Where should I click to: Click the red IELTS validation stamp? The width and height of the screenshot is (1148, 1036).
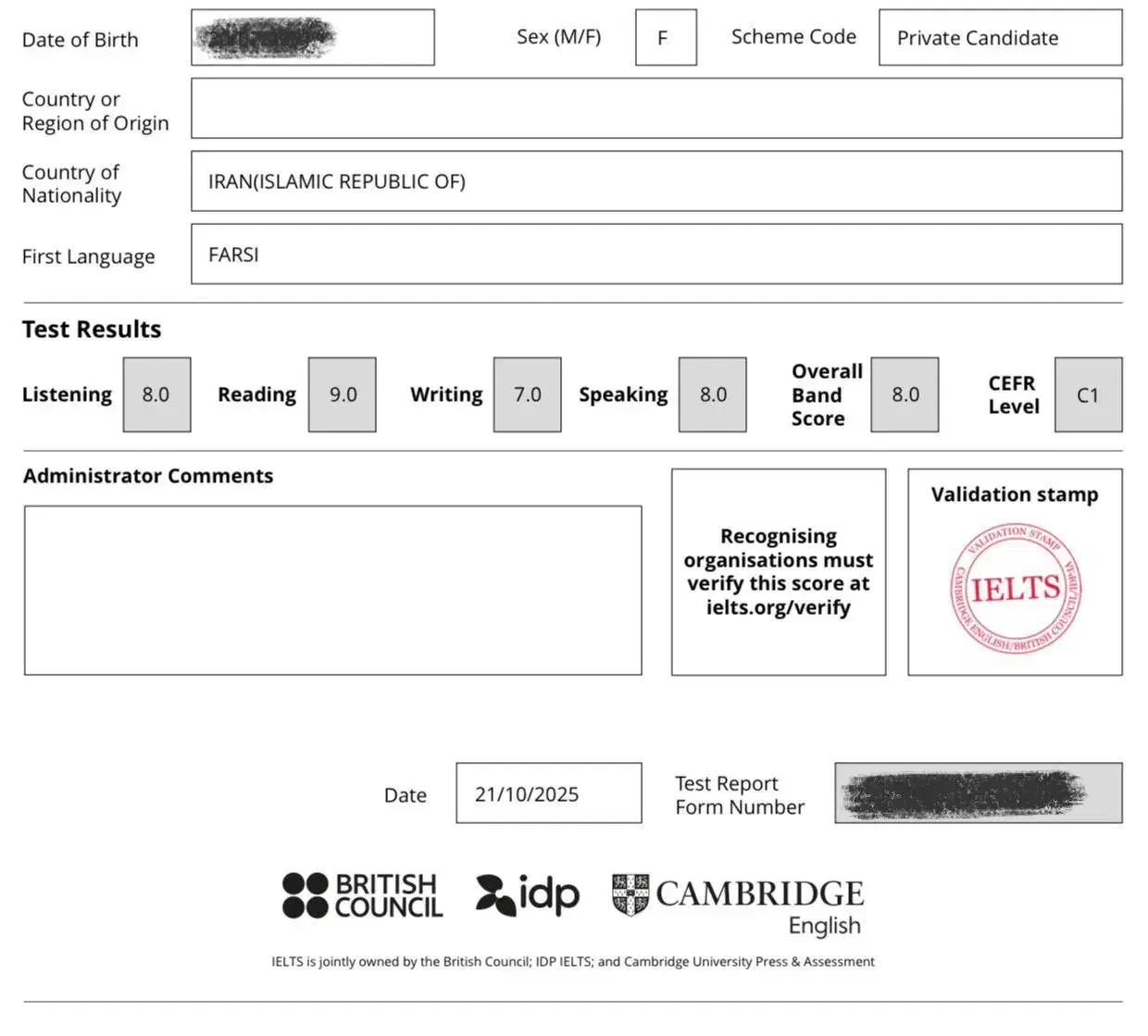coord(1015,588)
